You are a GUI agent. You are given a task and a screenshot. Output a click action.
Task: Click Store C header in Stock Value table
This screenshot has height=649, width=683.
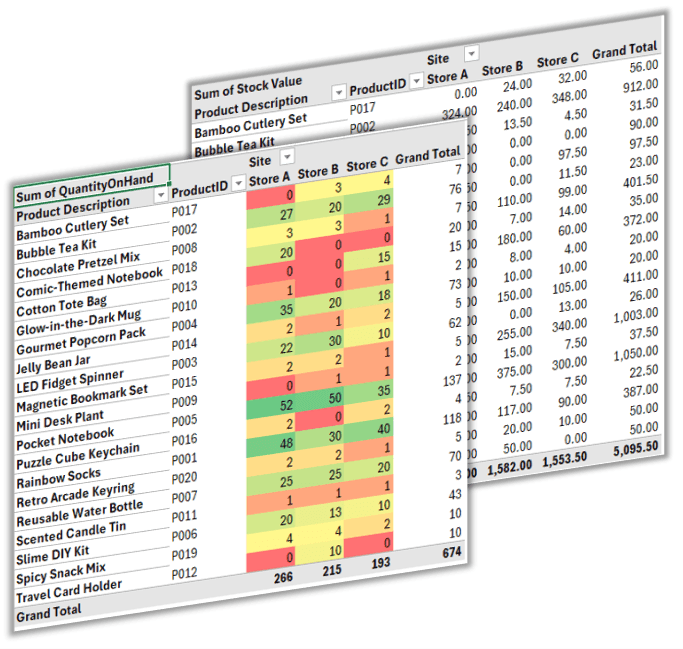click(558, 62)
